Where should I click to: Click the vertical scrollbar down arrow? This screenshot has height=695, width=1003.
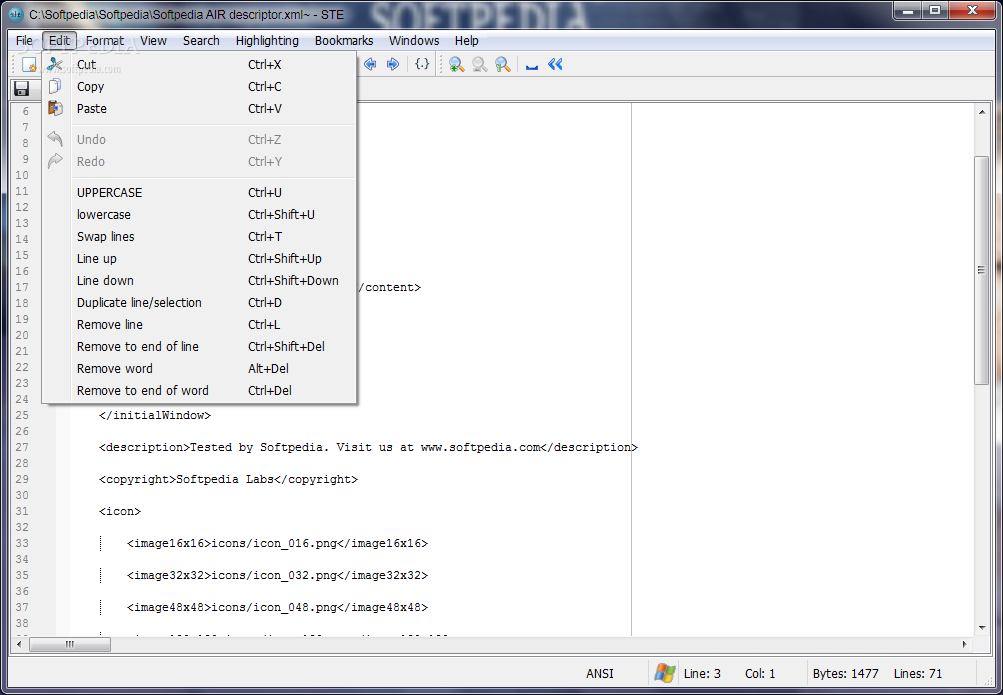click(982, 628)
